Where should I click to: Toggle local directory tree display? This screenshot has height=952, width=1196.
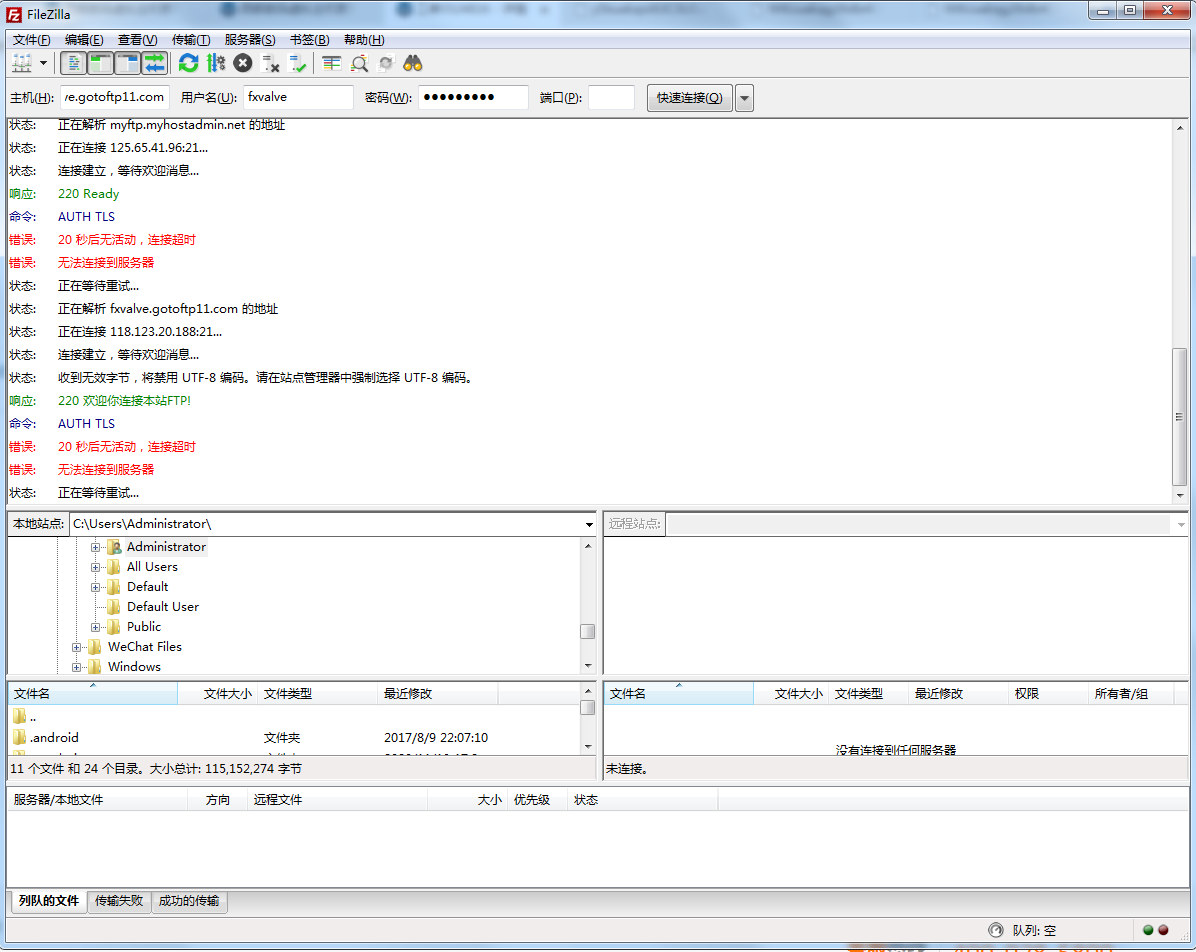point(100,64)
